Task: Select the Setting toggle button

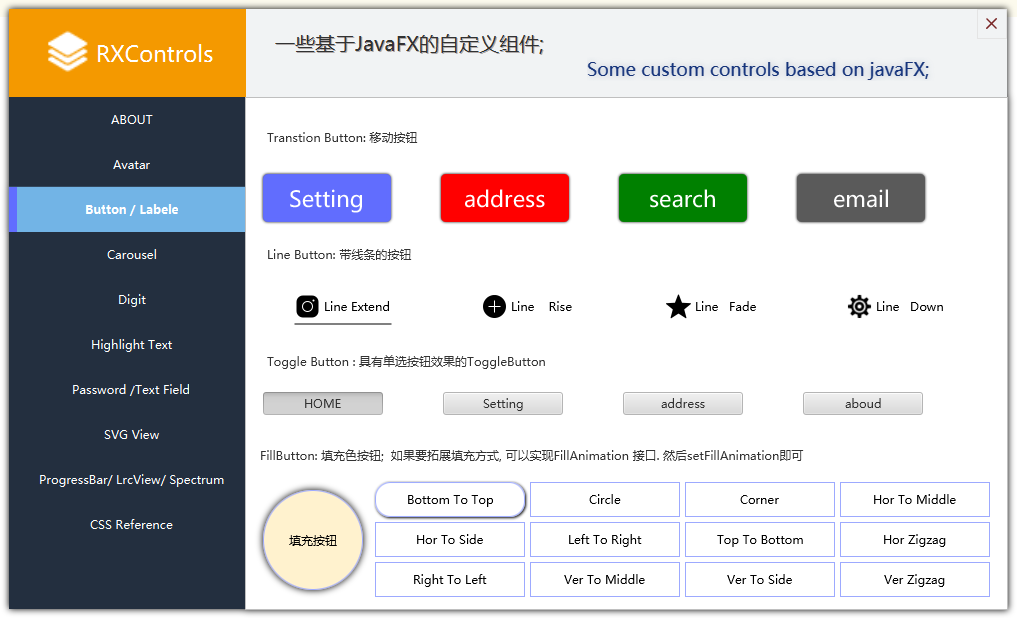Action: tap(502, 404)
